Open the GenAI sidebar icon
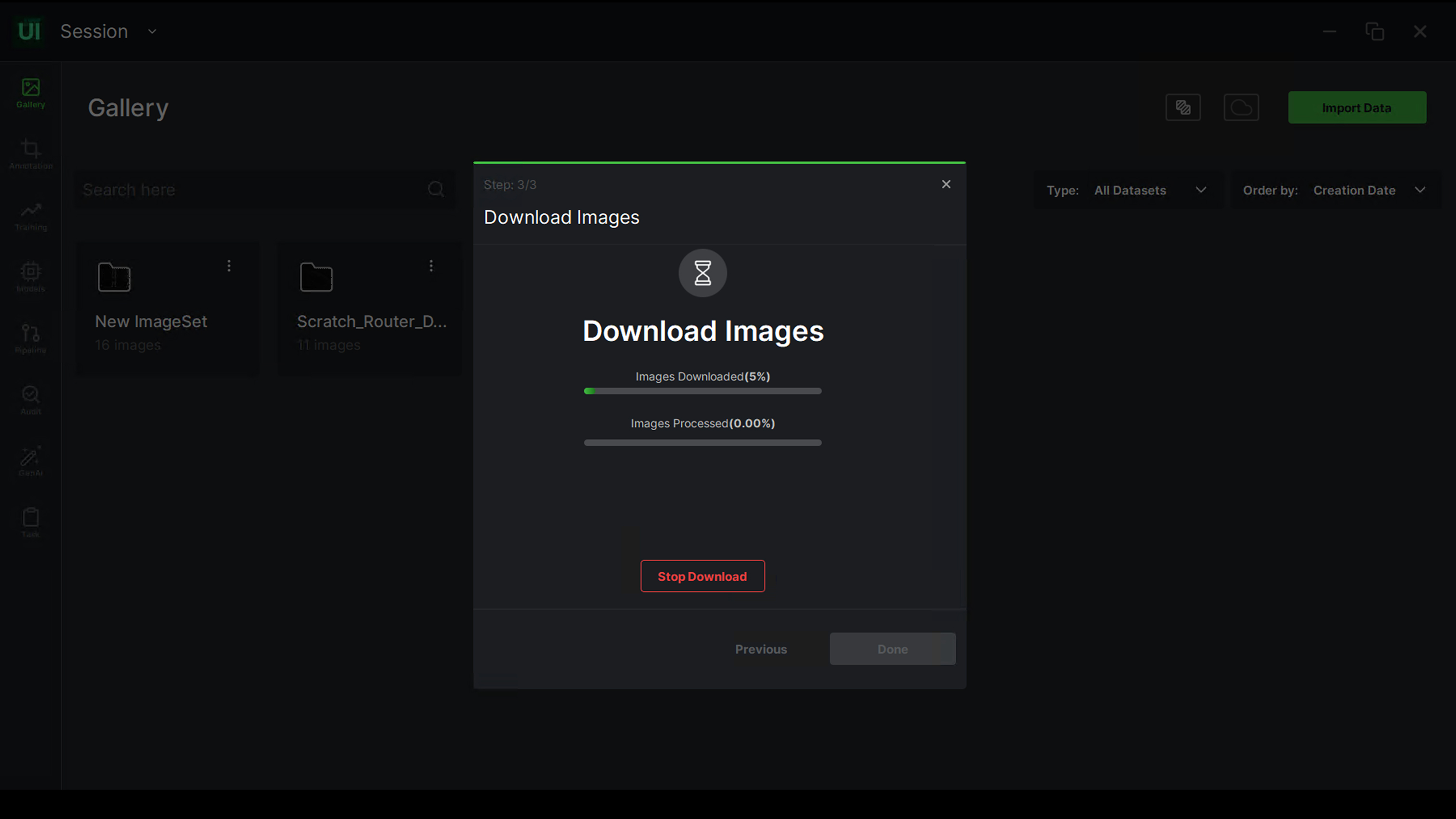This screenshot has width=1456, height=819. click(30, 461)
